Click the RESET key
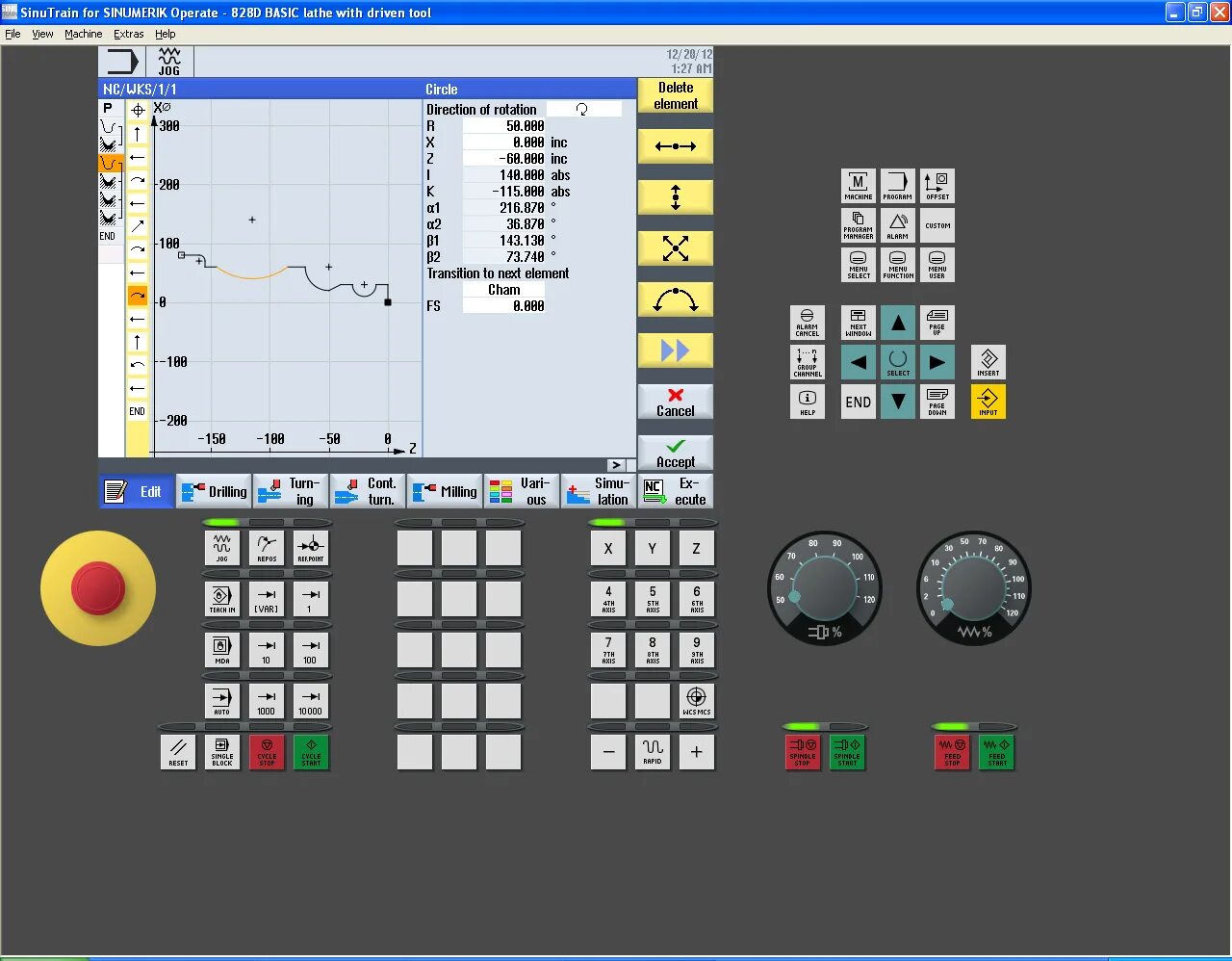This screenshot has height=961, width=1232. 178,752
